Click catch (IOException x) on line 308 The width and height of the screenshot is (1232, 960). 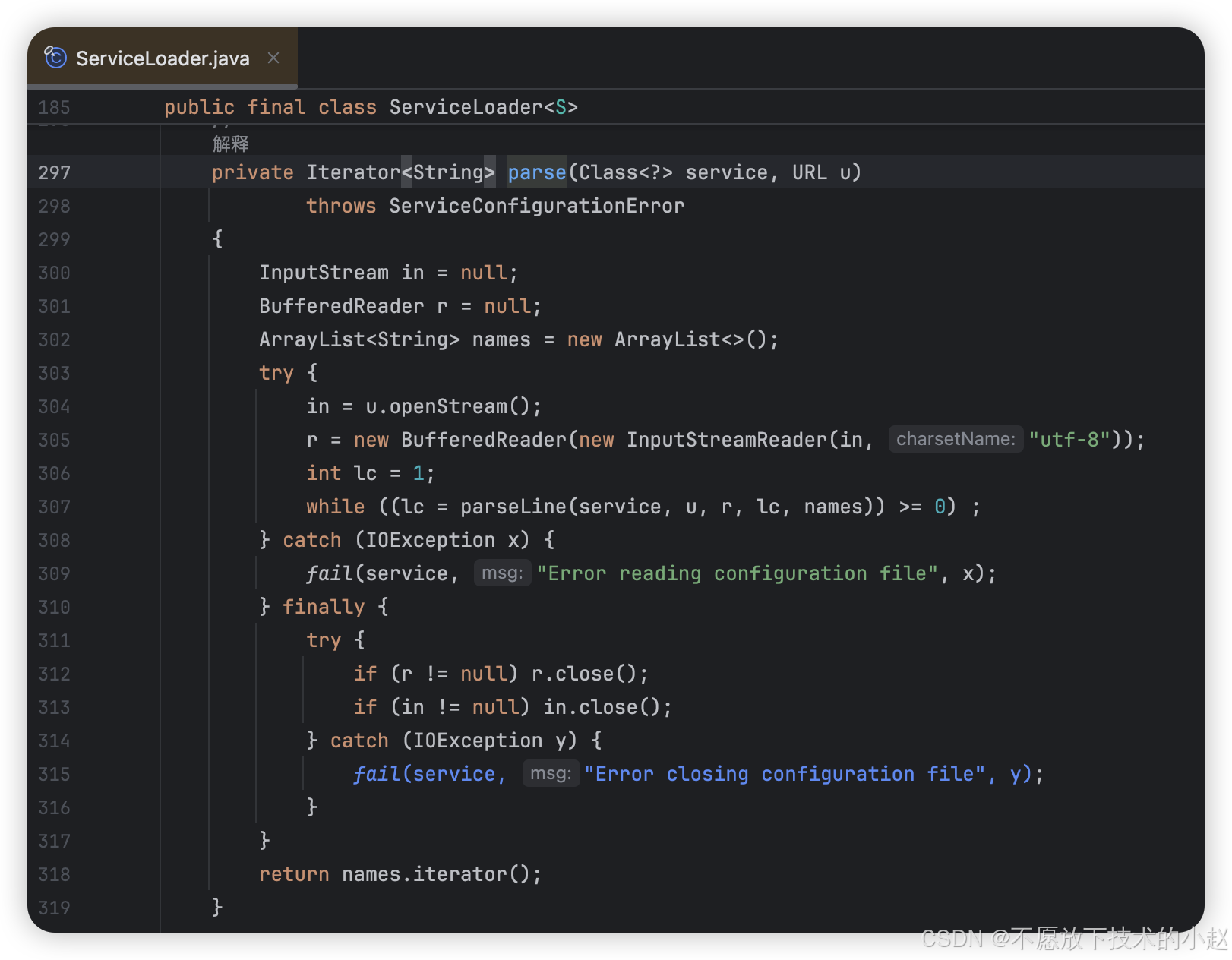(x=406, y=540)
